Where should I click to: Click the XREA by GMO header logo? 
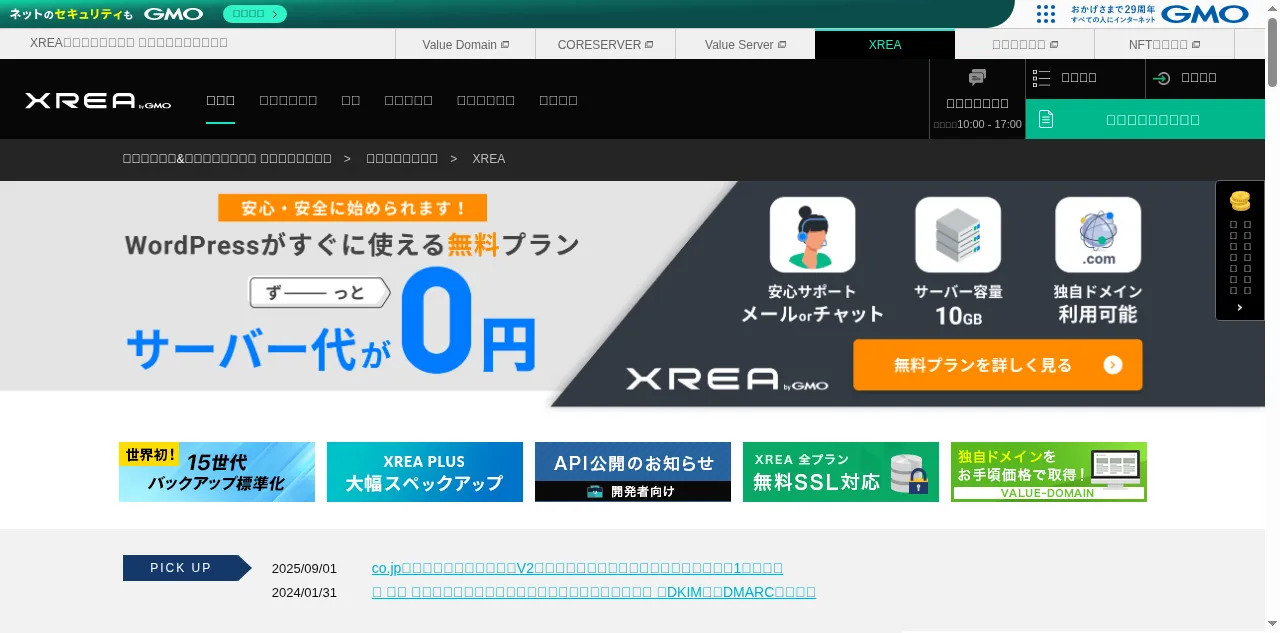[x=98, y=100]
